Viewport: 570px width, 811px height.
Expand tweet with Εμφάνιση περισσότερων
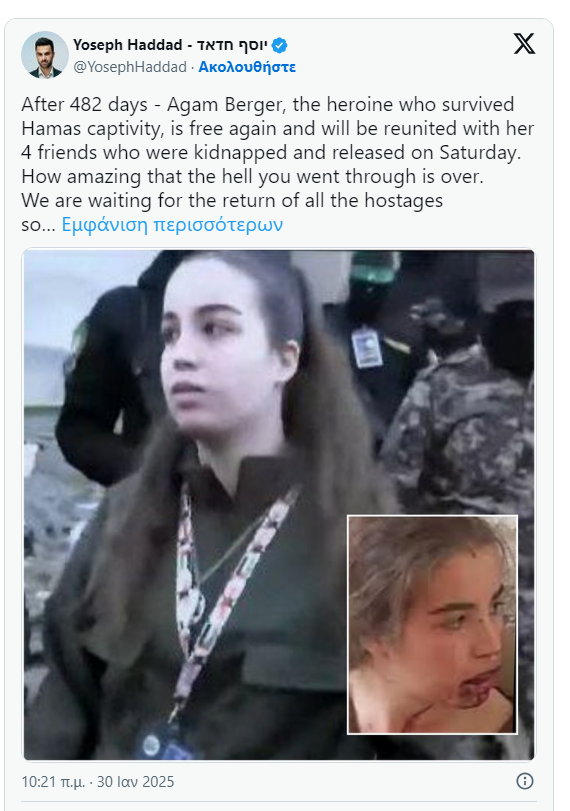click(172, 224)
